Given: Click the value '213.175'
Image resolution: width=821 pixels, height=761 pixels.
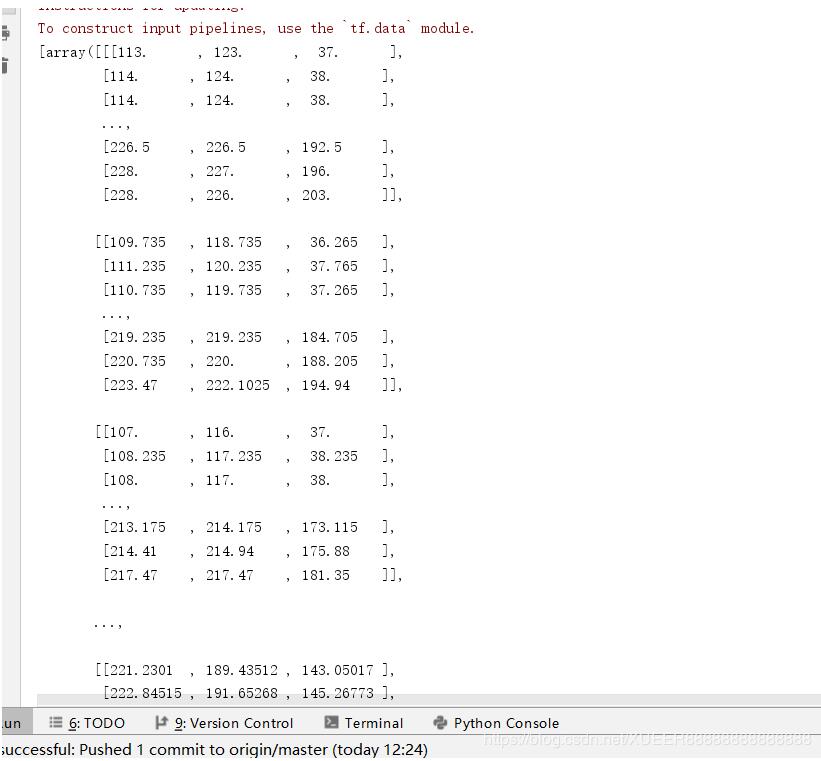Looking at the screenshot, I should [x=138, y=527].
